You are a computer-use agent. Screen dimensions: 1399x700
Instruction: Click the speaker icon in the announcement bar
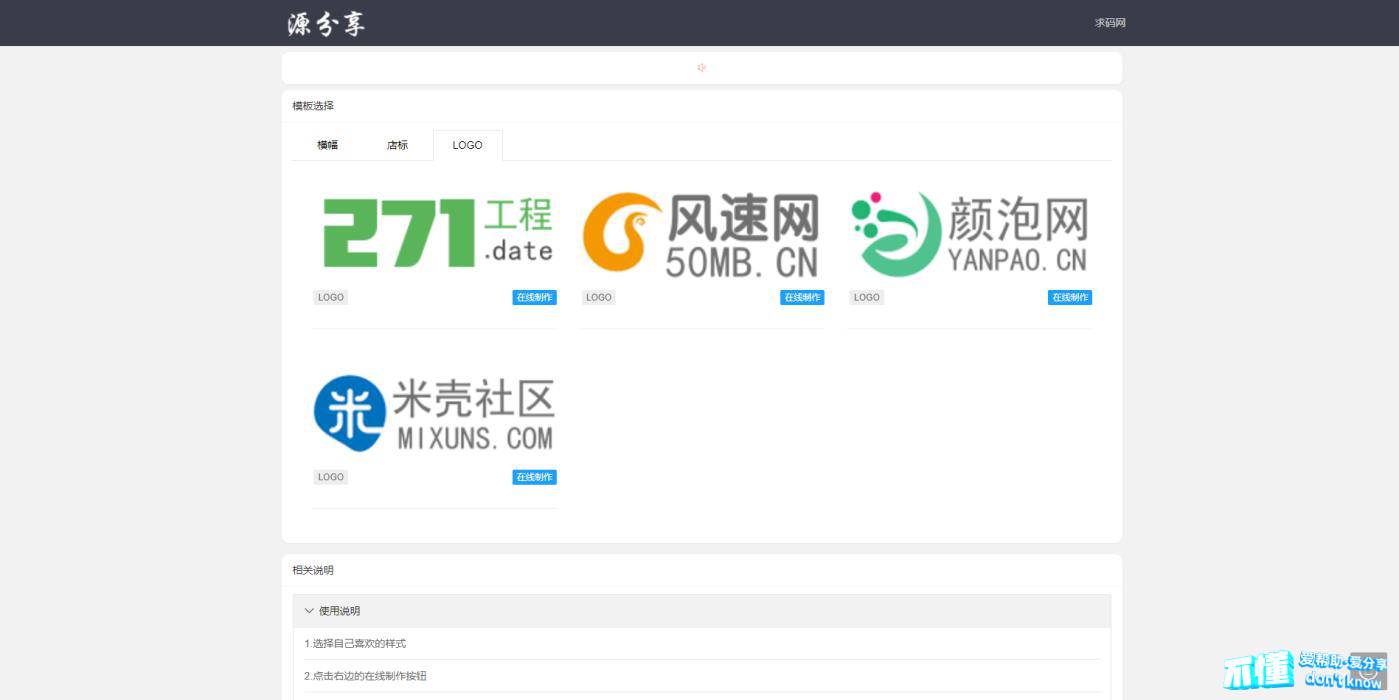point(701,68)
